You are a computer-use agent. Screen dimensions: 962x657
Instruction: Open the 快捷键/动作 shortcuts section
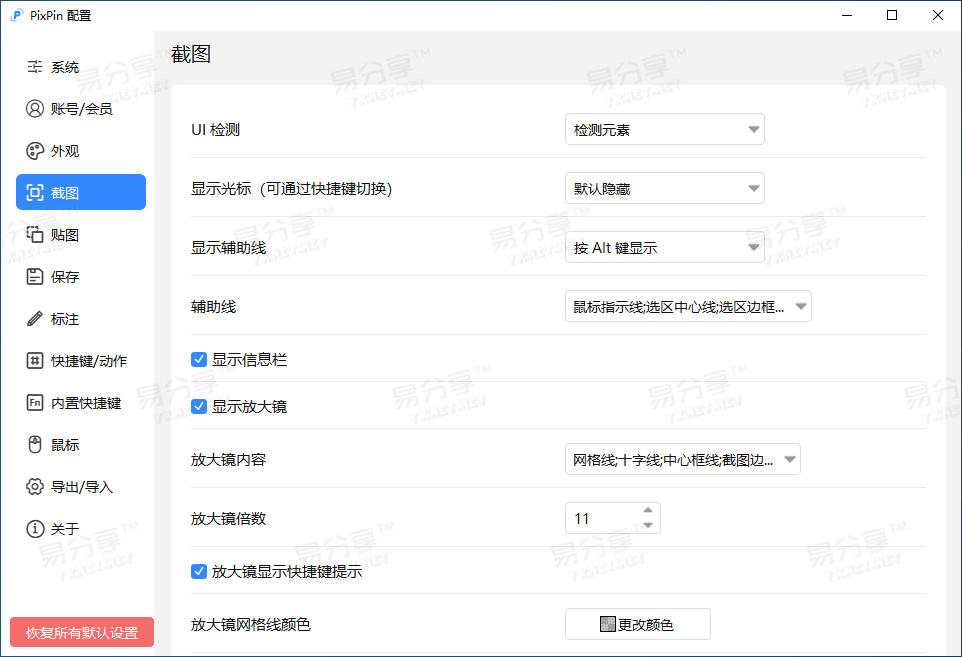coord(82,360)
